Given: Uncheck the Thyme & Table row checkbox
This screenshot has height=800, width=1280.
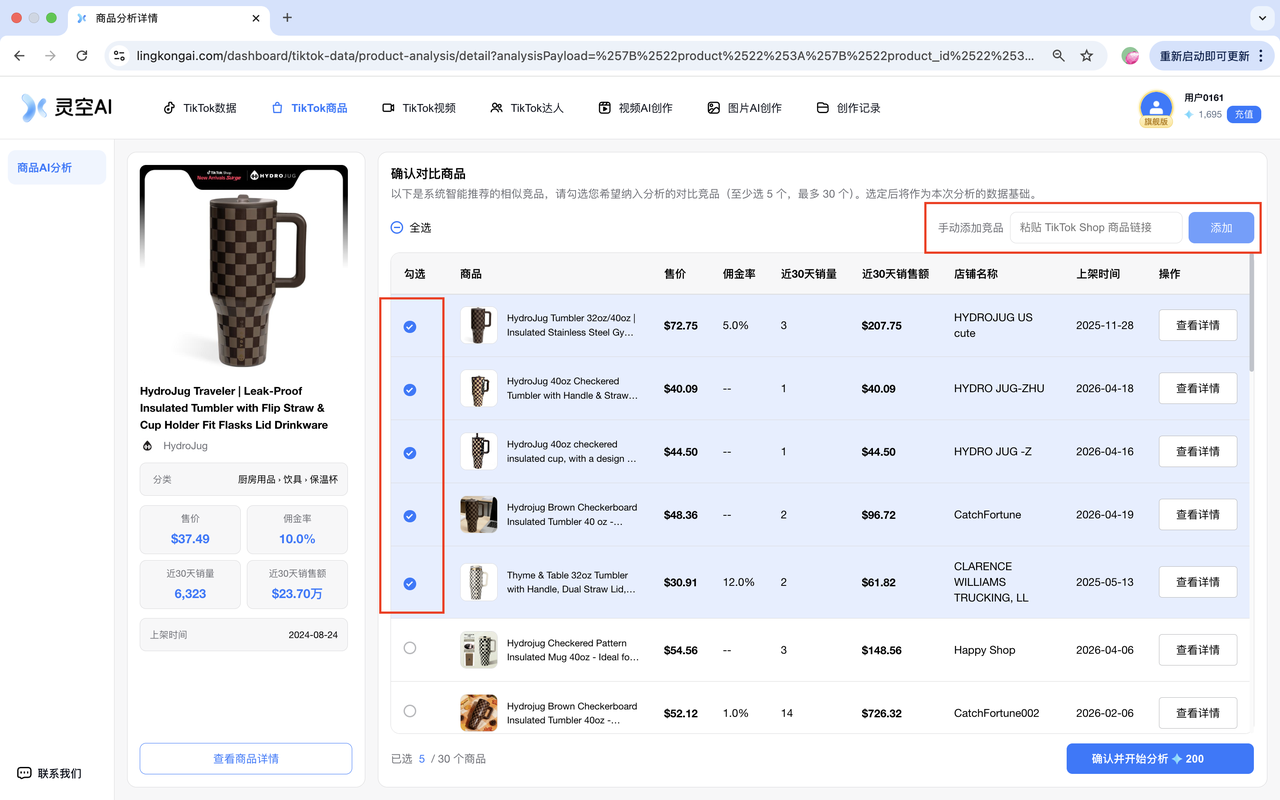Looking at the screenshot, I should [409, 583].
